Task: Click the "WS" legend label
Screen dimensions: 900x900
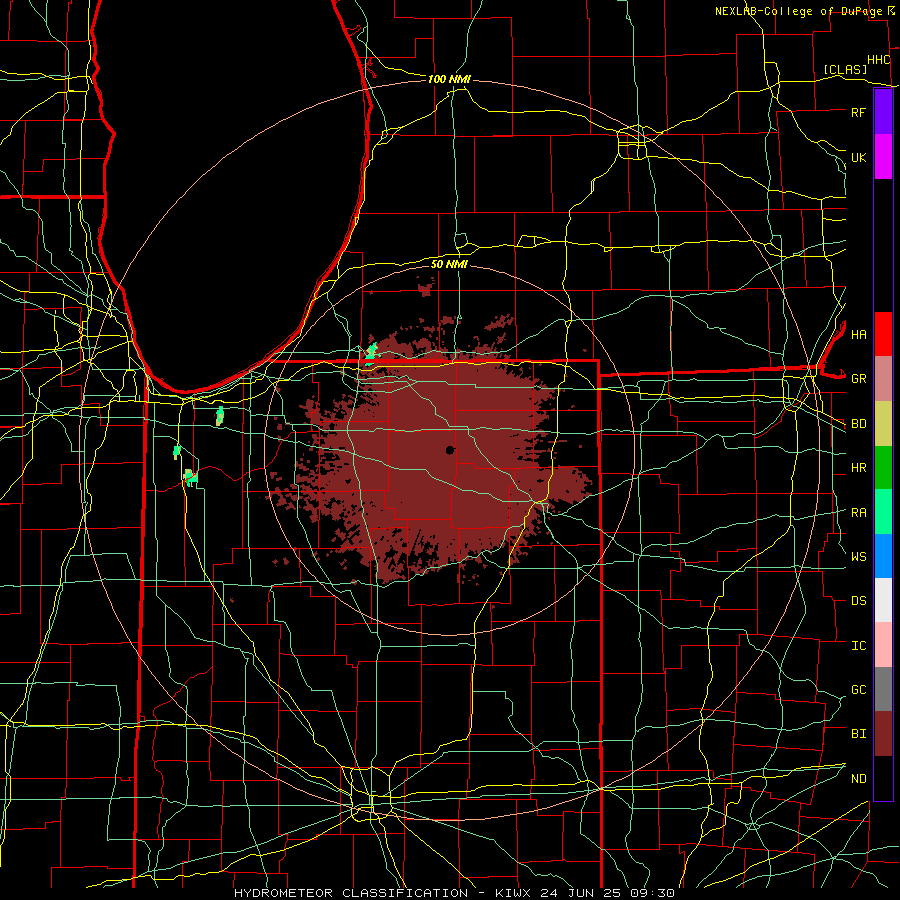Action: 858,556
